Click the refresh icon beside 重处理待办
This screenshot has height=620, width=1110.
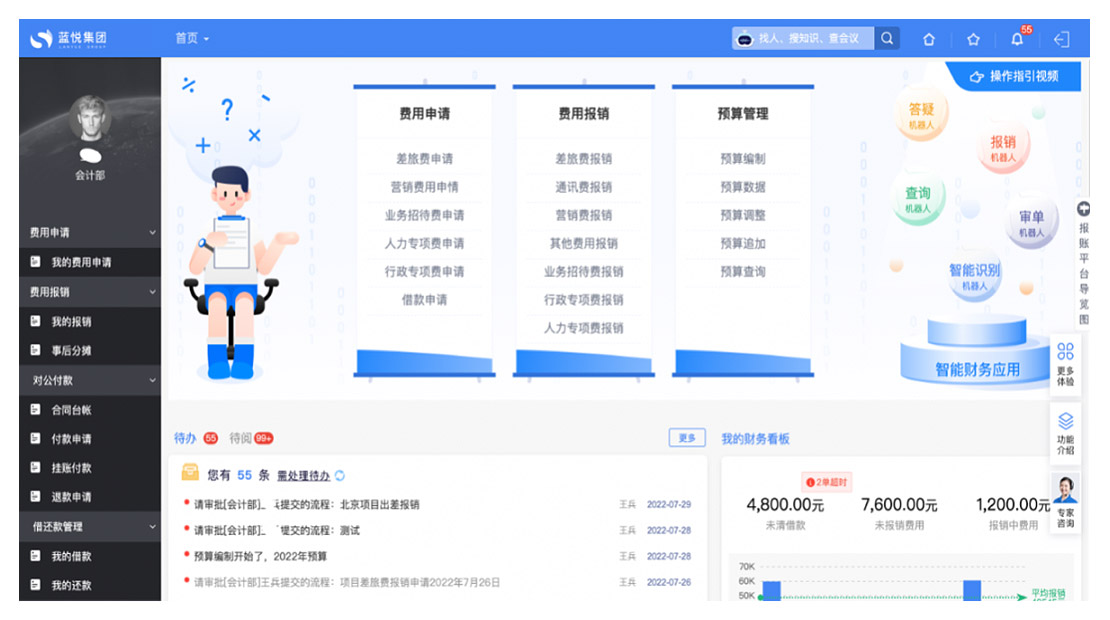pos(340,476)
